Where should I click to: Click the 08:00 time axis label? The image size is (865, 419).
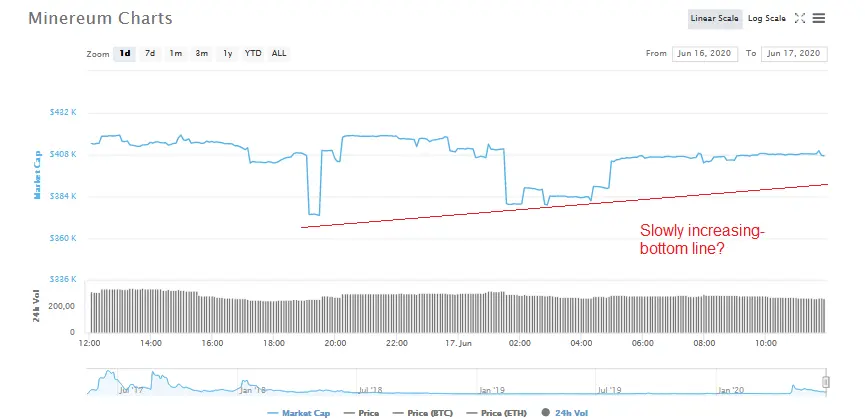pos(704,343)
